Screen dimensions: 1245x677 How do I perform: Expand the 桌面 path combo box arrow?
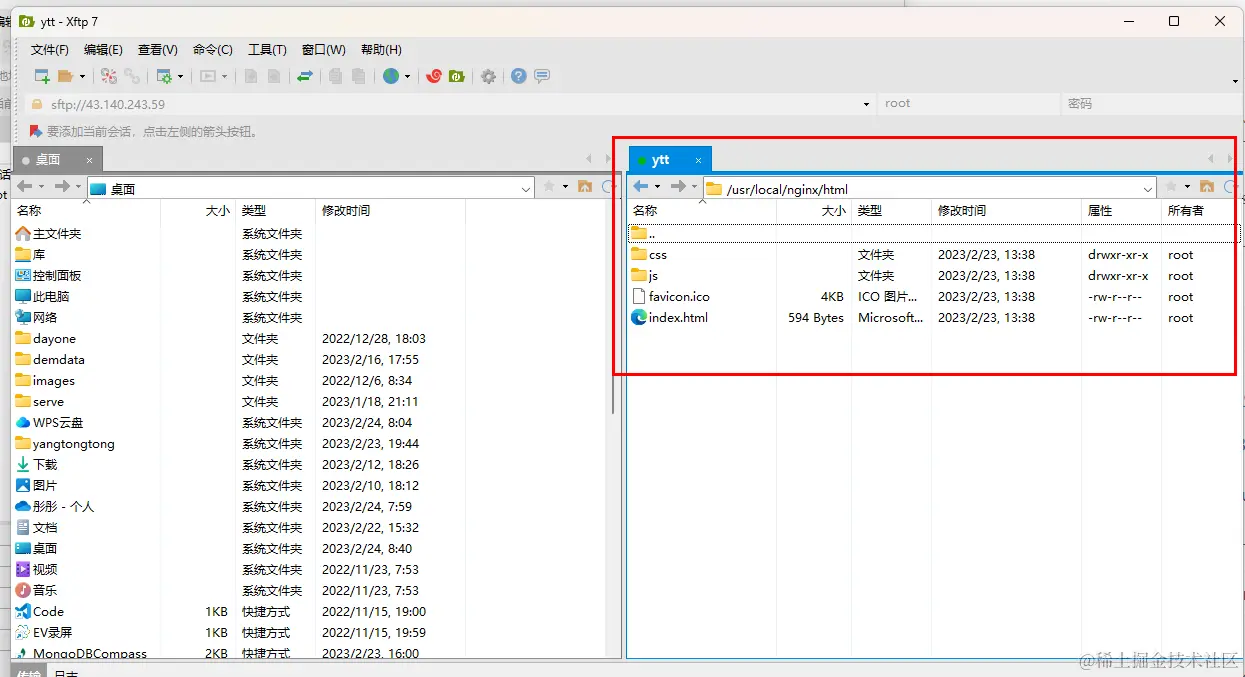pos(526,188)
